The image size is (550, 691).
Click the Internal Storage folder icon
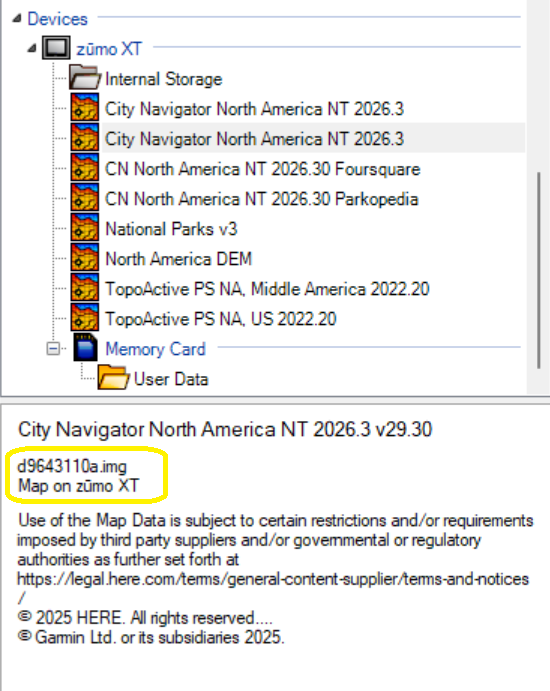84,78
